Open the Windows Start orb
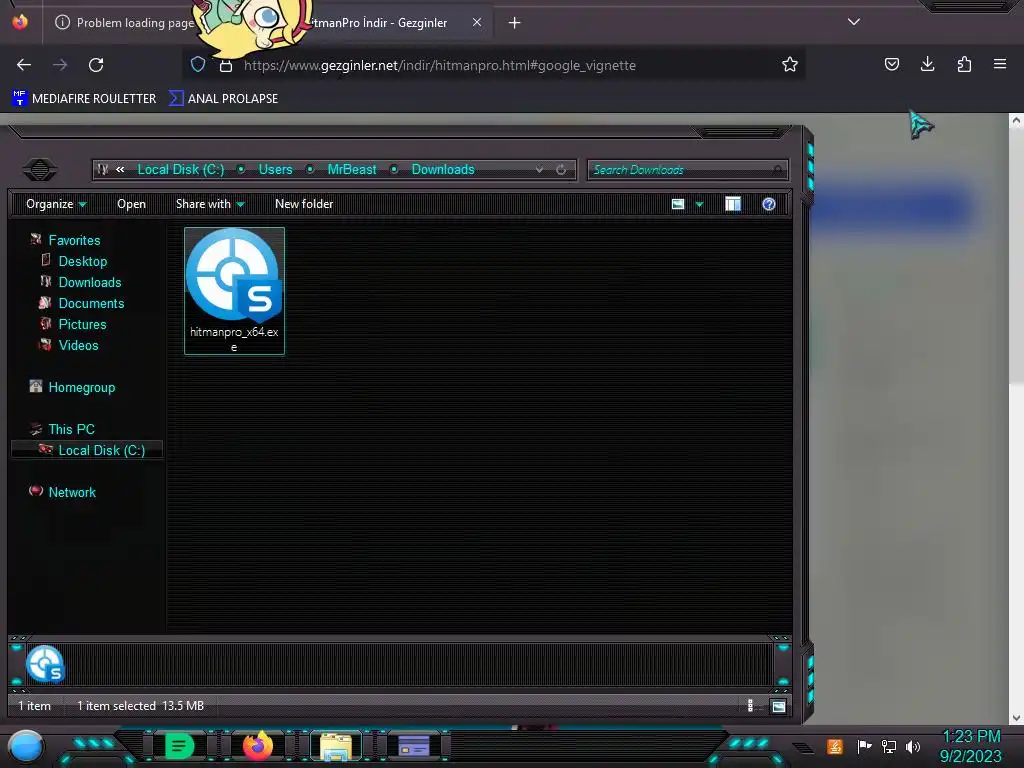1024x768 pixels. (25, 748)
